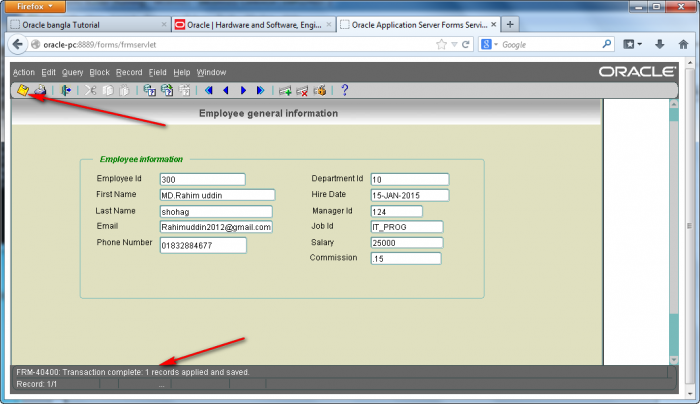
Task: Open the Firefox application menu button
Action: pos(33,6)
